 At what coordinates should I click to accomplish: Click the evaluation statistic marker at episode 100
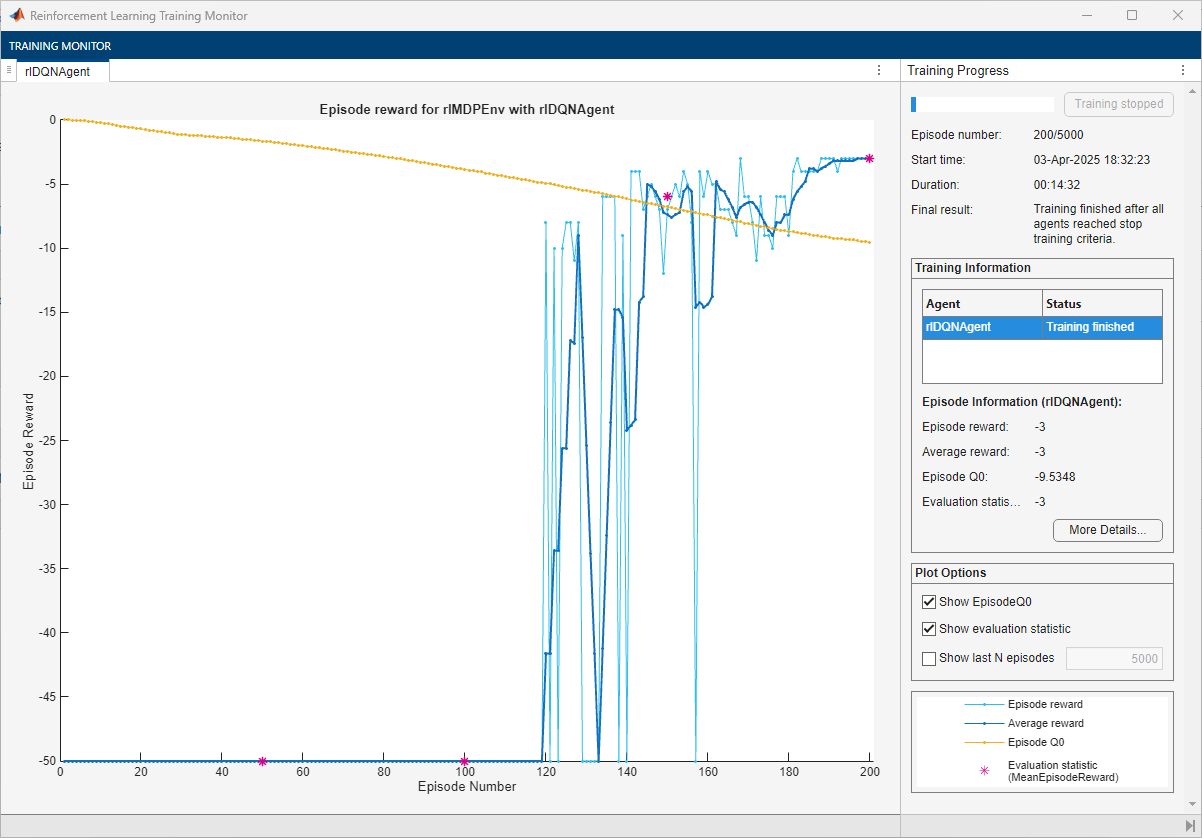tap(464, 761)
